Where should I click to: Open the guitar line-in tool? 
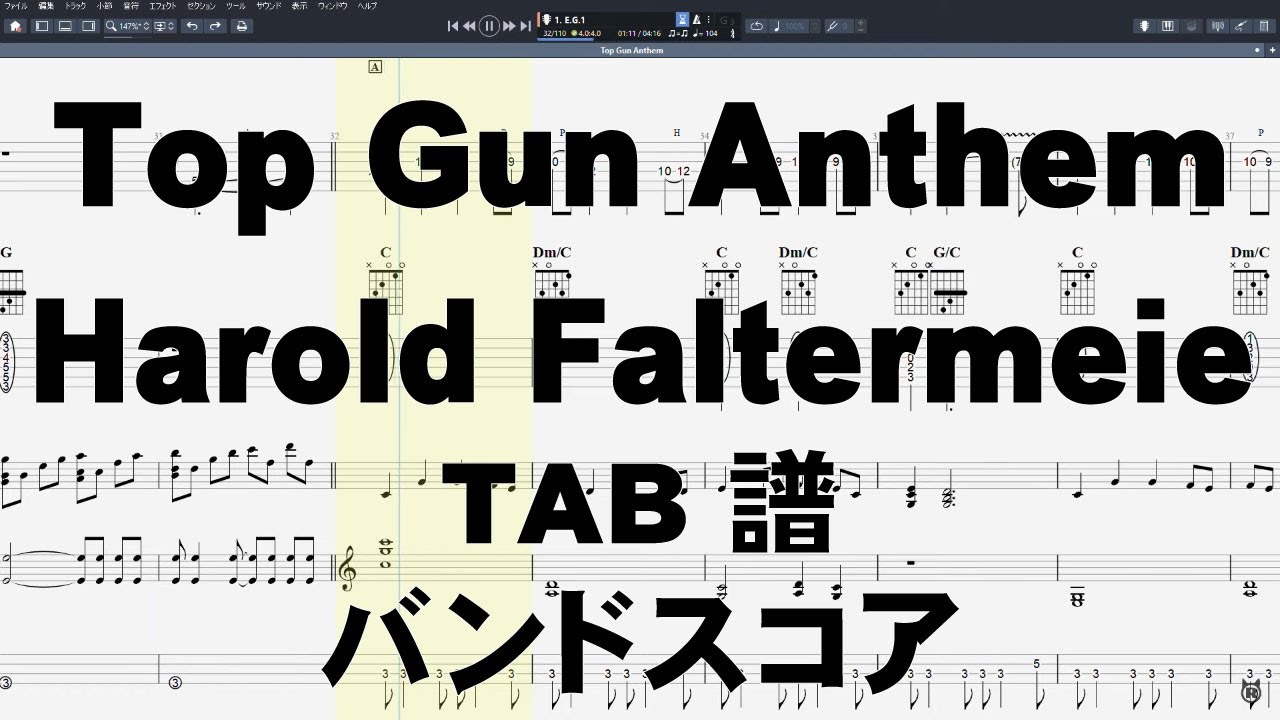click(x=1240, y=26)
